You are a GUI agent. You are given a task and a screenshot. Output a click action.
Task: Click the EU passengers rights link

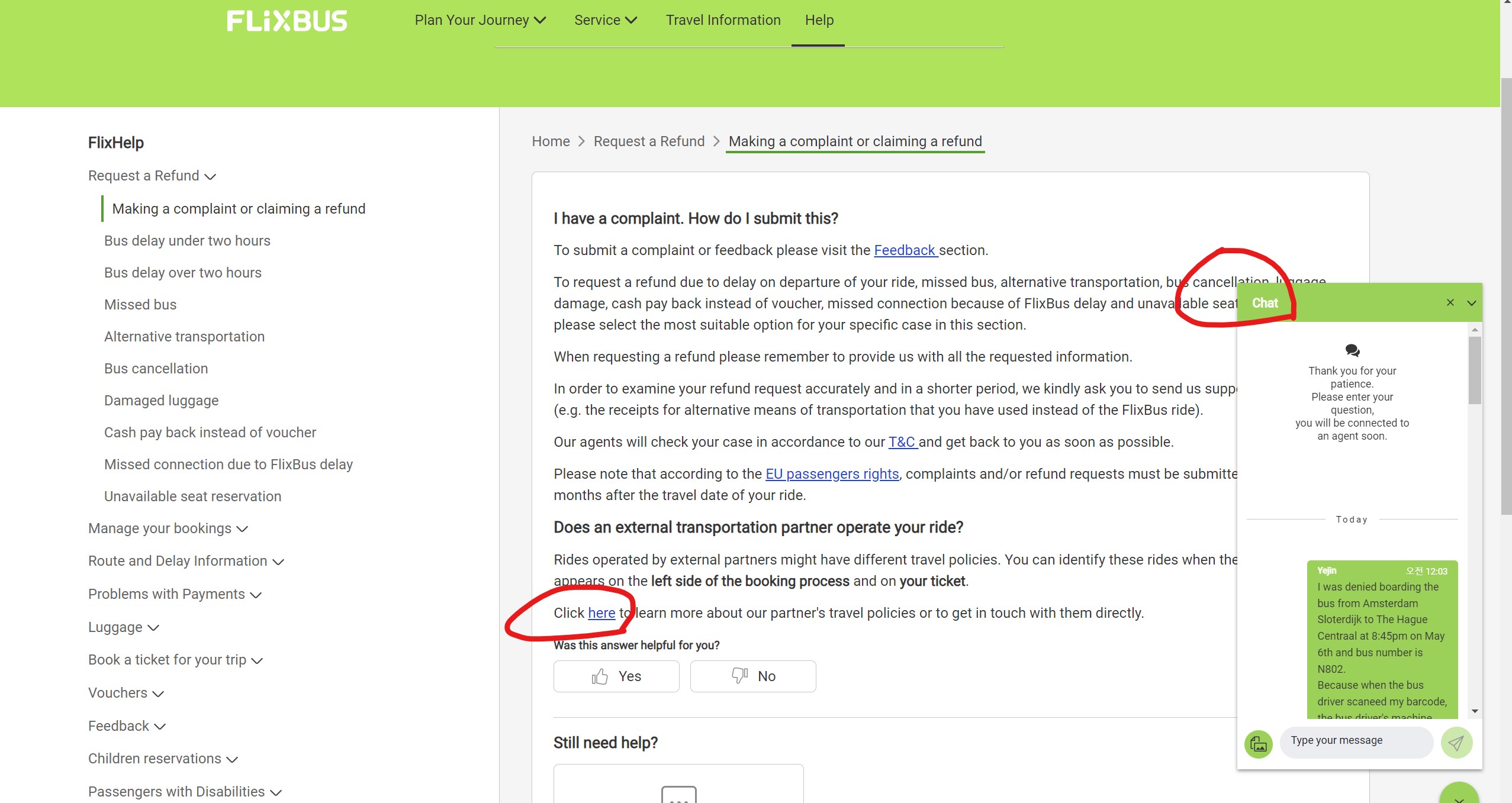tap(832, 474)
